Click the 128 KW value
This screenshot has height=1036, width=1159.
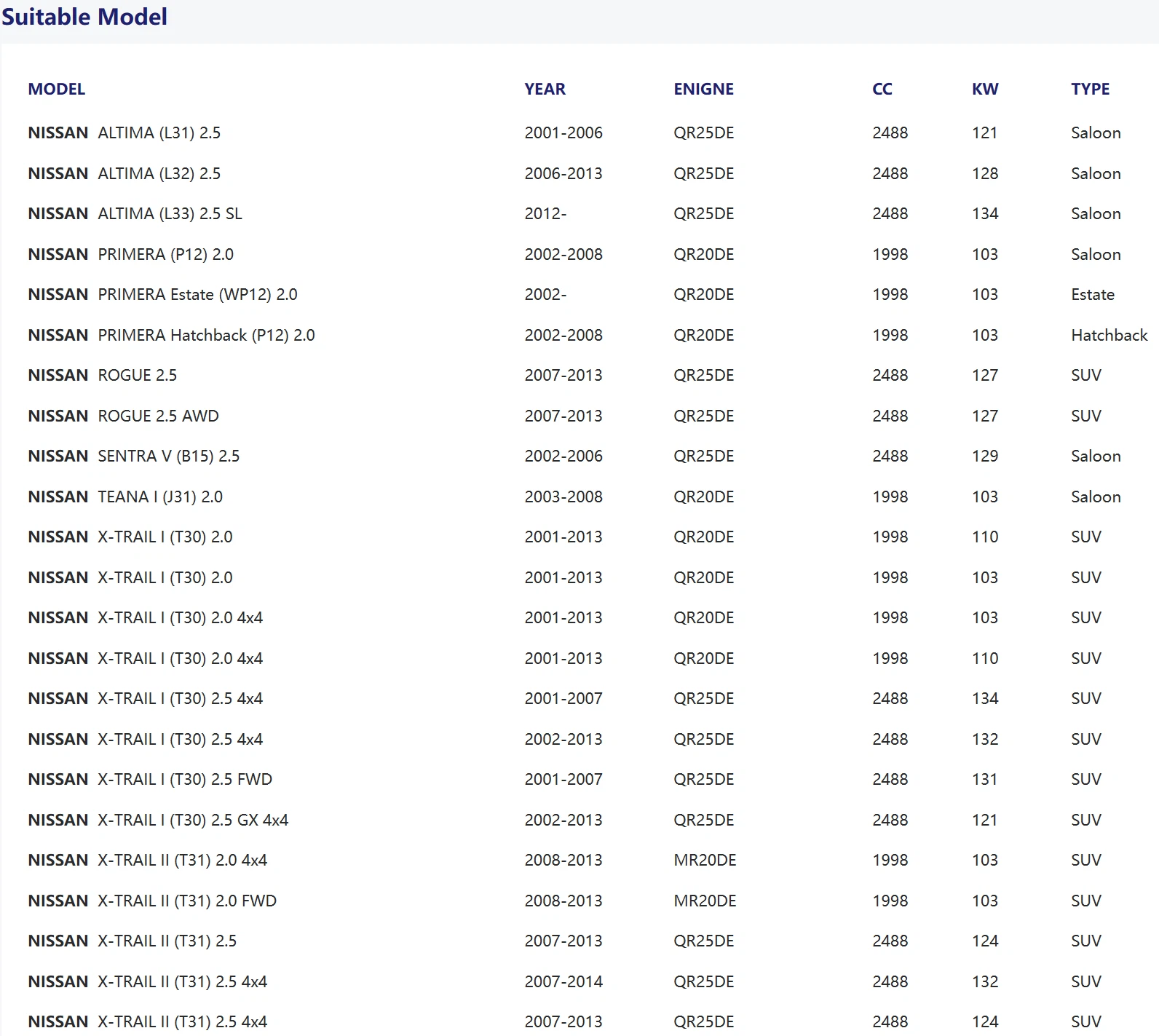click(985, 173)
